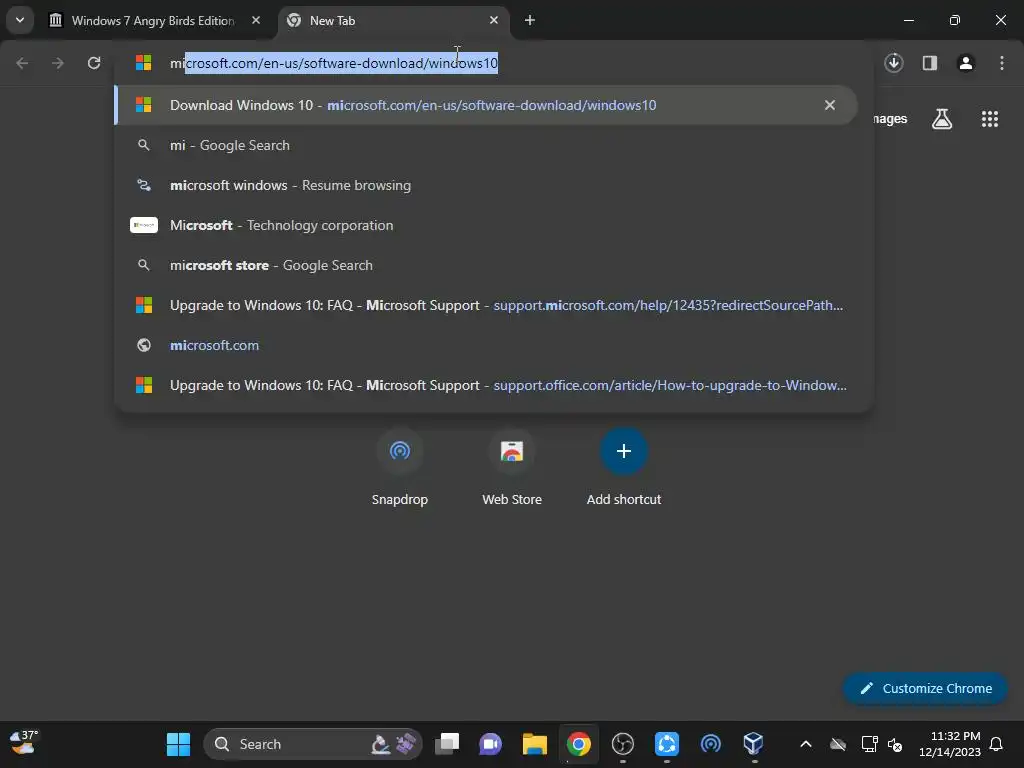Open the tab search dropdown arrow
The width and height of the screenshot is (1024, 768).
click(20, 20)
